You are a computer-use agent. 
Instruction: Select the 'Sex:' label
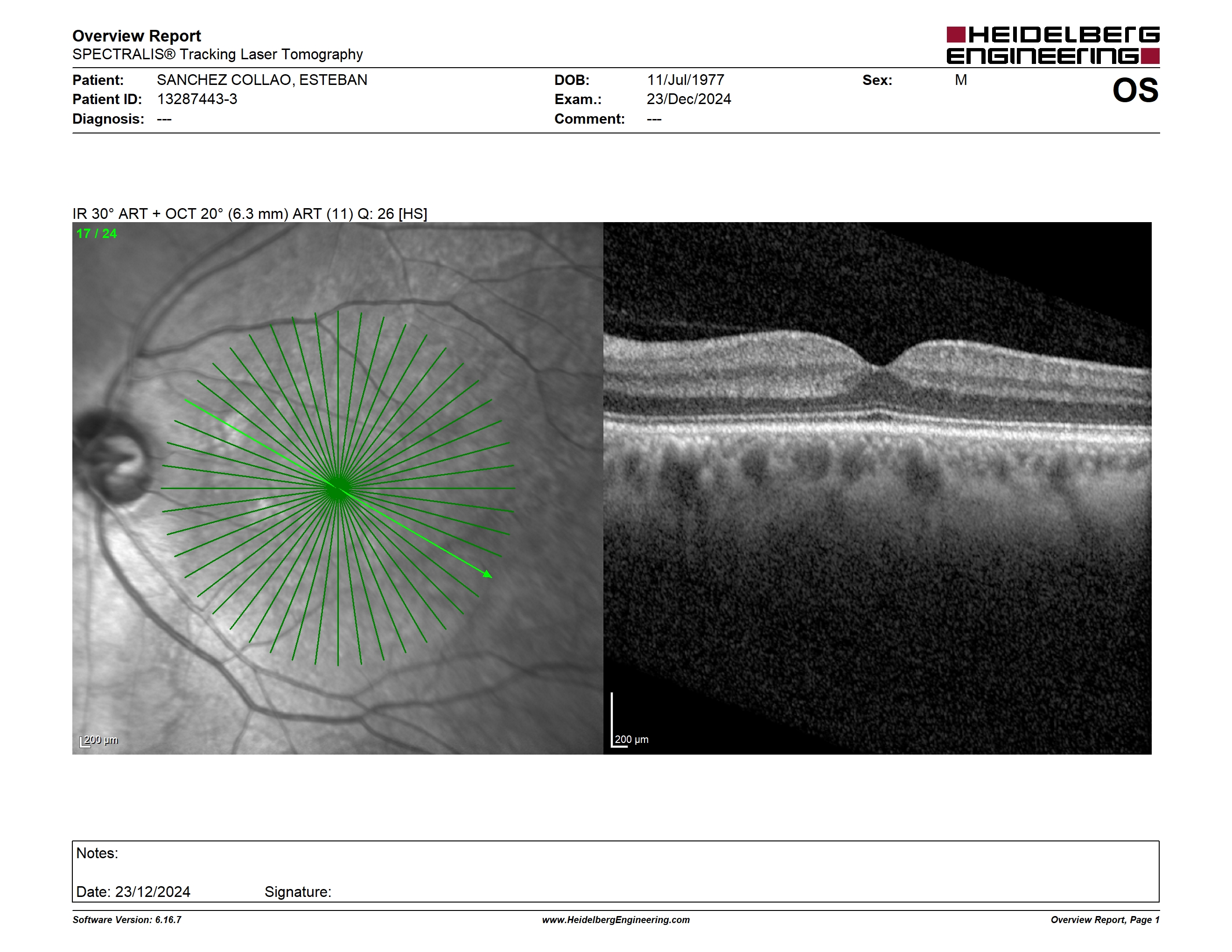pyautogui.click(x=877, y=80)
